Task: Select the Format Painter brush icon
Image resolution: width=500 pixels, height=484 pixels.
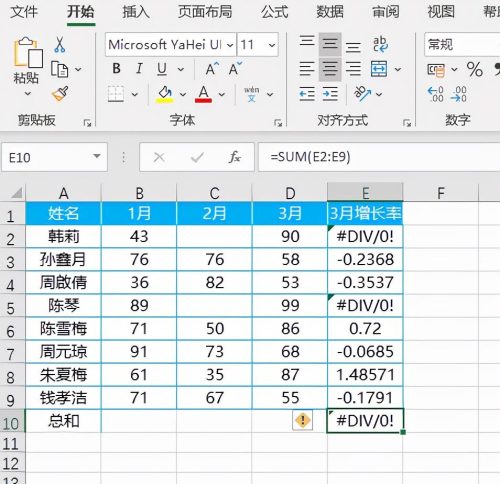Action: (60, 94)
